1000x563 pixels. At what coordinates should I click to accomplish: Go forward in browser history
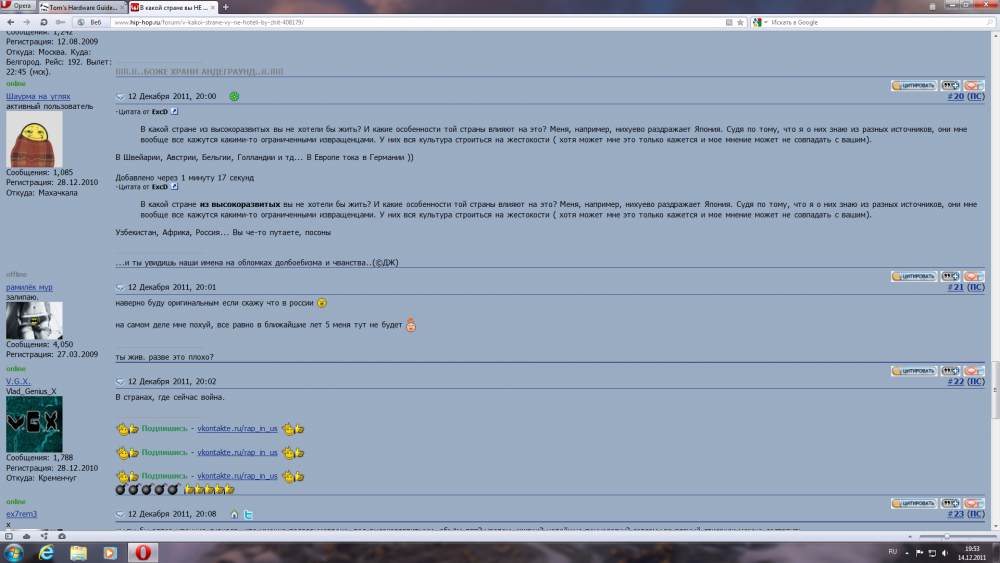coord(27,22)
